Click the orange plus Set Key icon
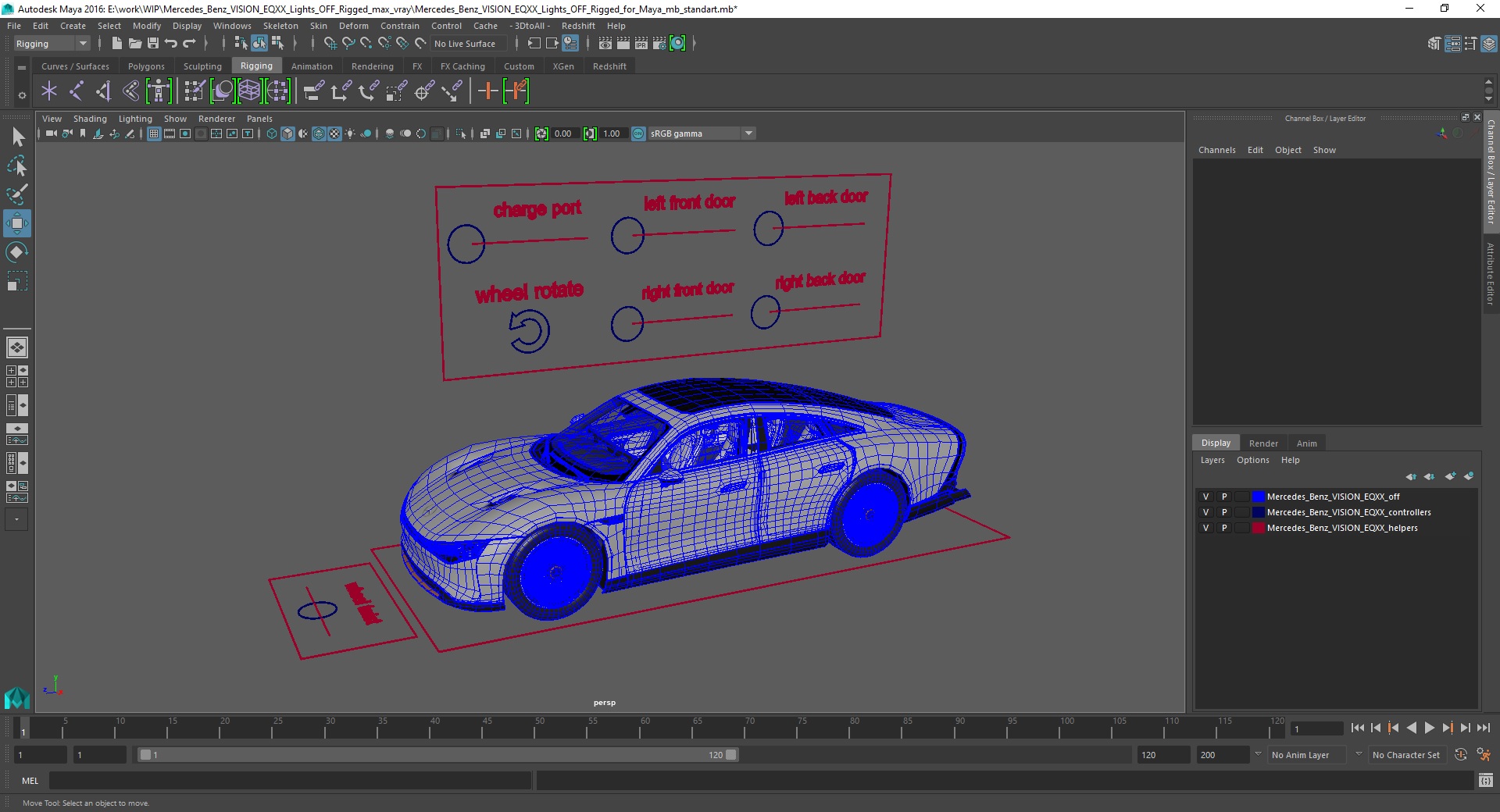 point(487,91)
